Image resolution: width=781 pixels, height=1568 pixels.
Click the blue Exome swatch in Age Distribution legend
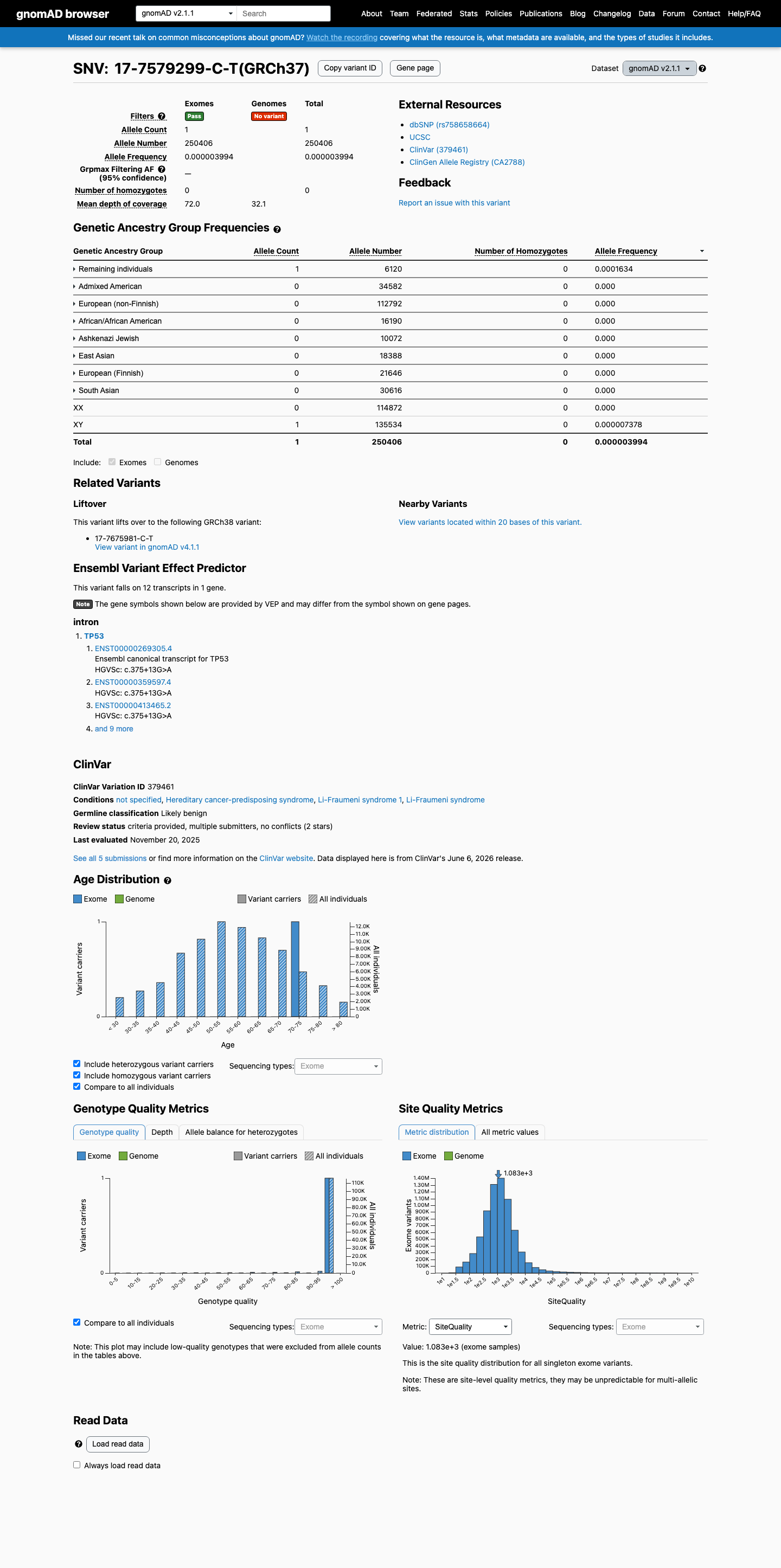[x=78, y=899]
